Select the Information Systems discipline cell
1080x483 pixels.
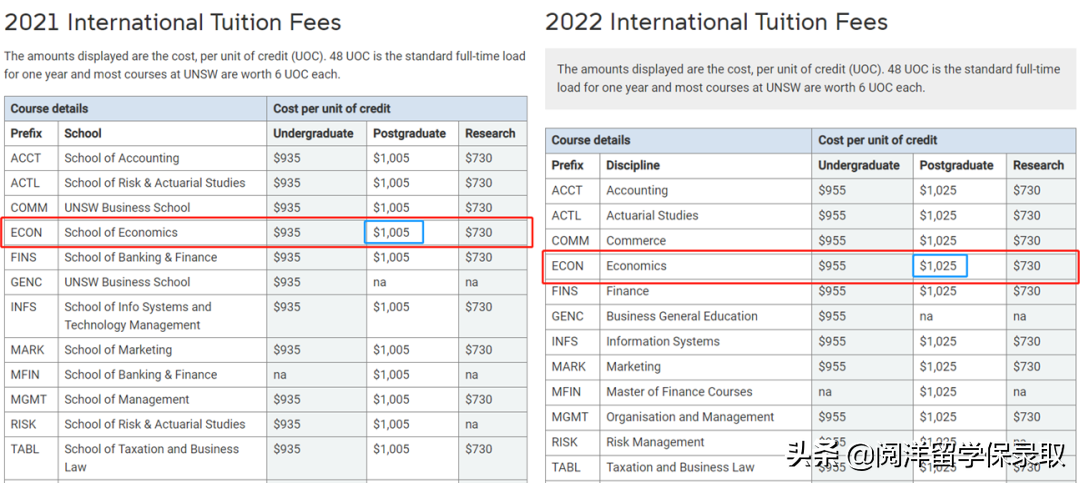(663, 341)
